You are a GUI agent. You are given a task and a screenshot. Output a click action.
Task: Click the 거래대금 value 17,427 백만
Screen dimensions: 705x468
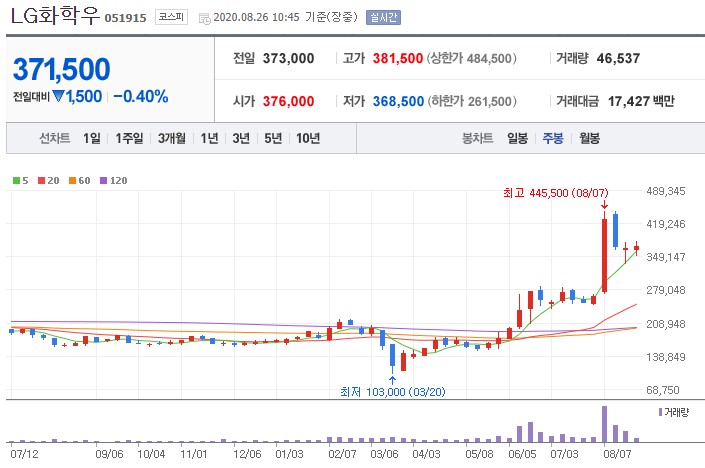point(641,101)
